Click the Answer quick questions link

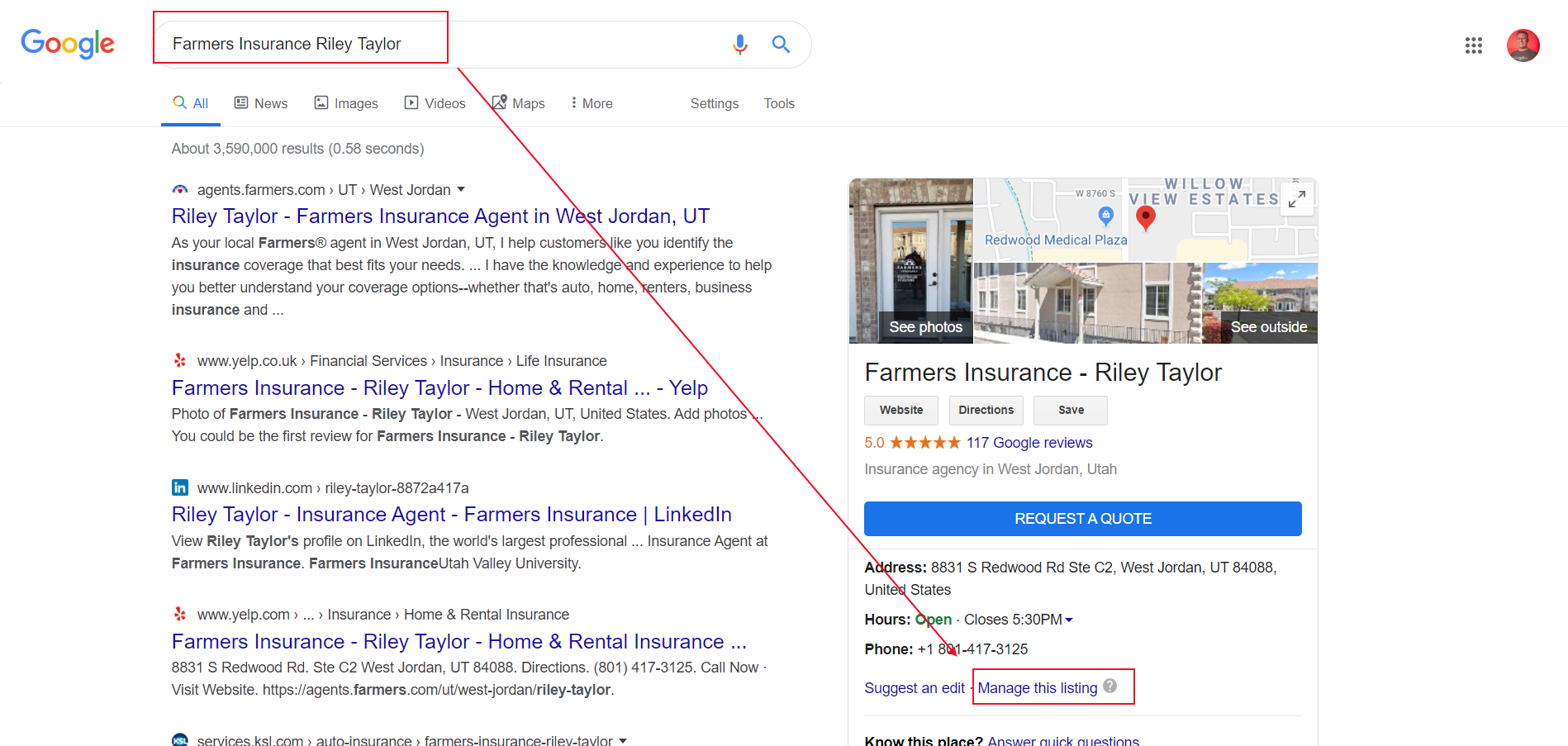1063,741
